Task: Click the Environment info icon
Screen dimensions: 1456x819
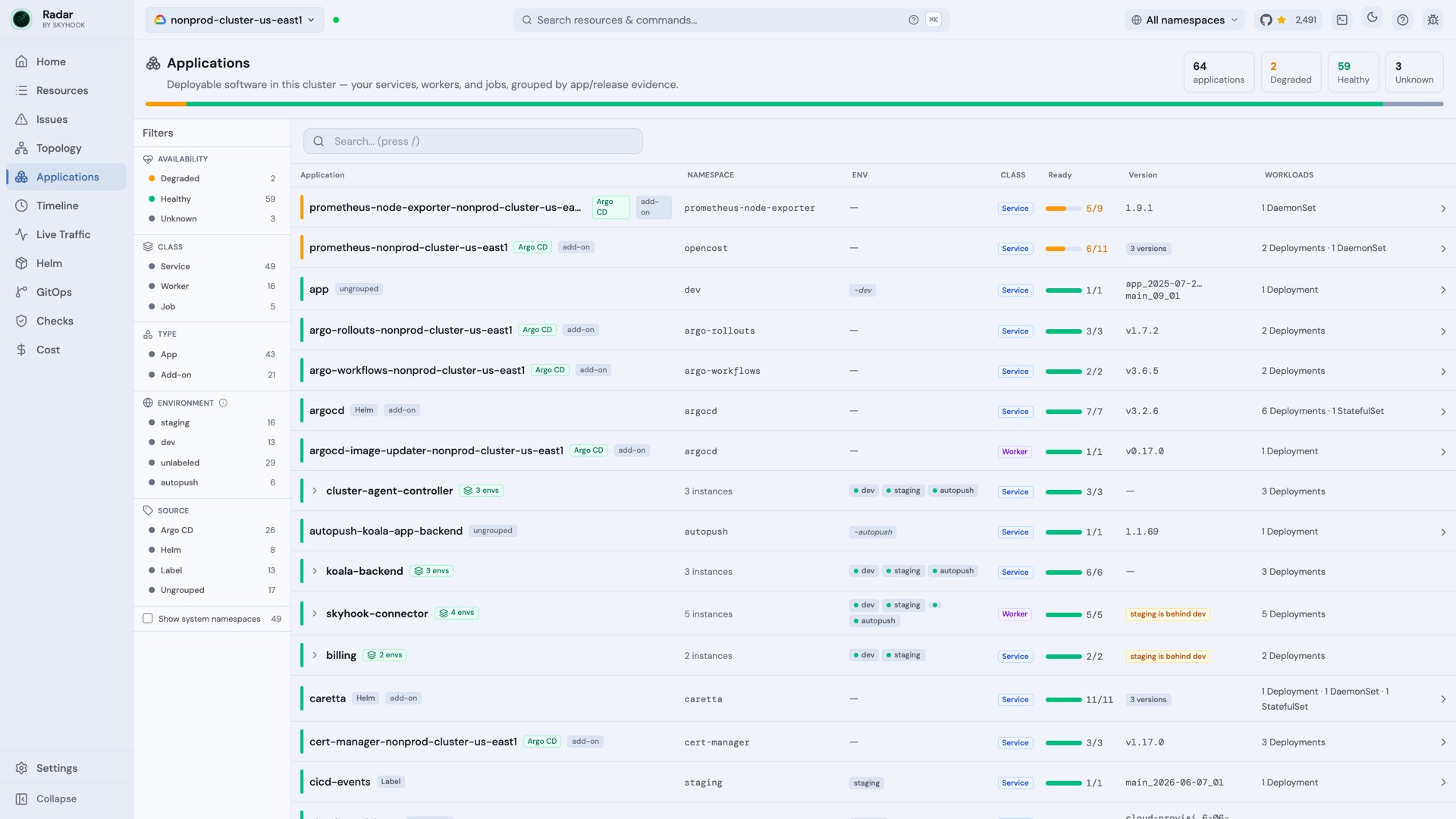Action: pyautogui.click(x=223, y=403)
